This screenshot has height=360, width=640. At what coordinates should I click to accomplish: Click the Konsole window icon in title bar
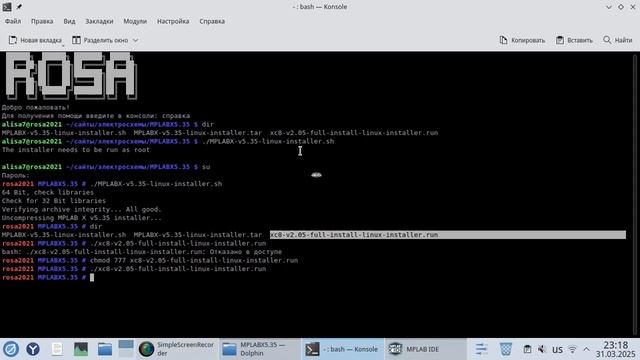point(7,7)
